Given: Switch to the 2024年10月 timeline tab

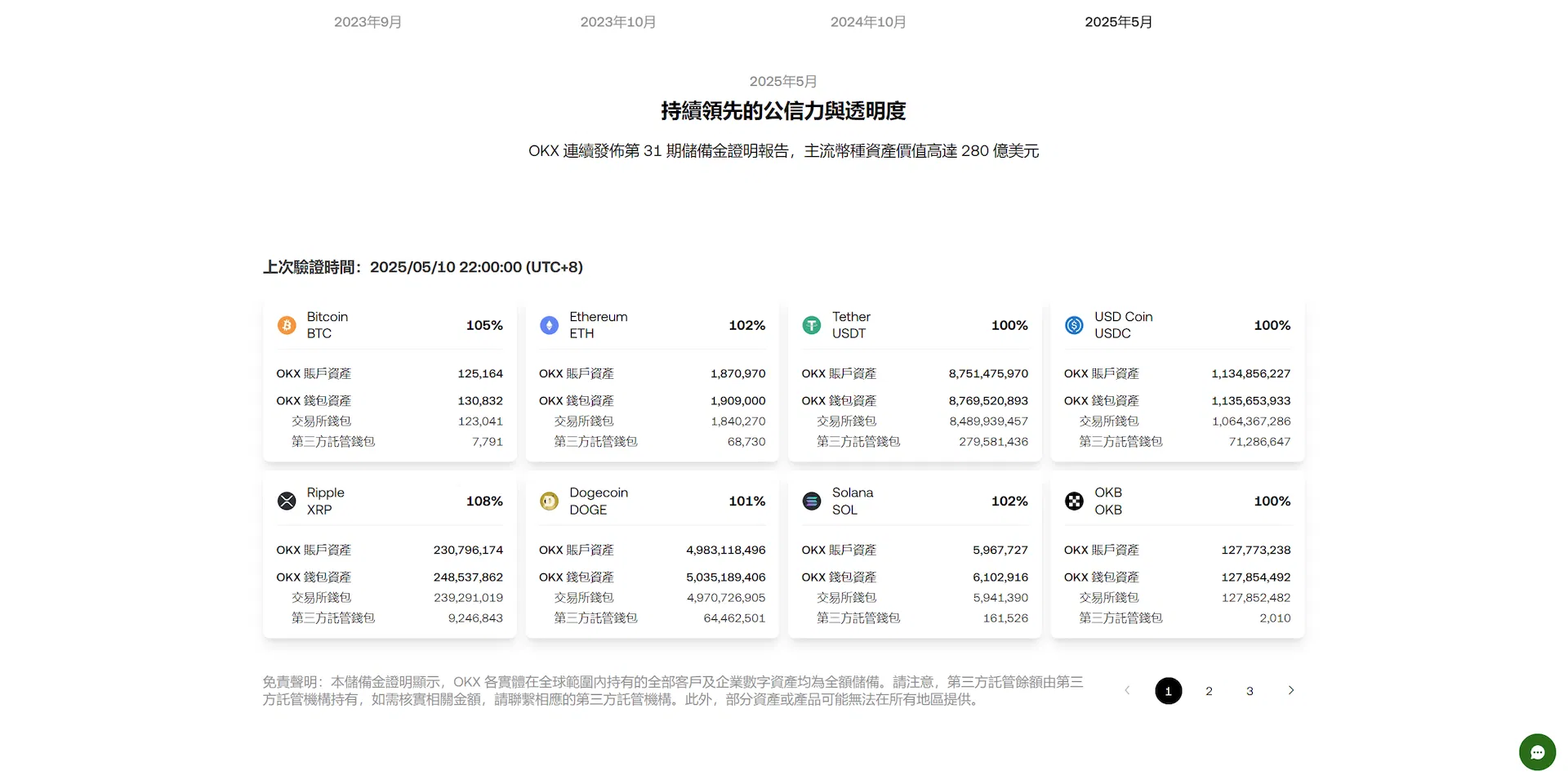Looking at the screenshot, I should coord(868,22).
